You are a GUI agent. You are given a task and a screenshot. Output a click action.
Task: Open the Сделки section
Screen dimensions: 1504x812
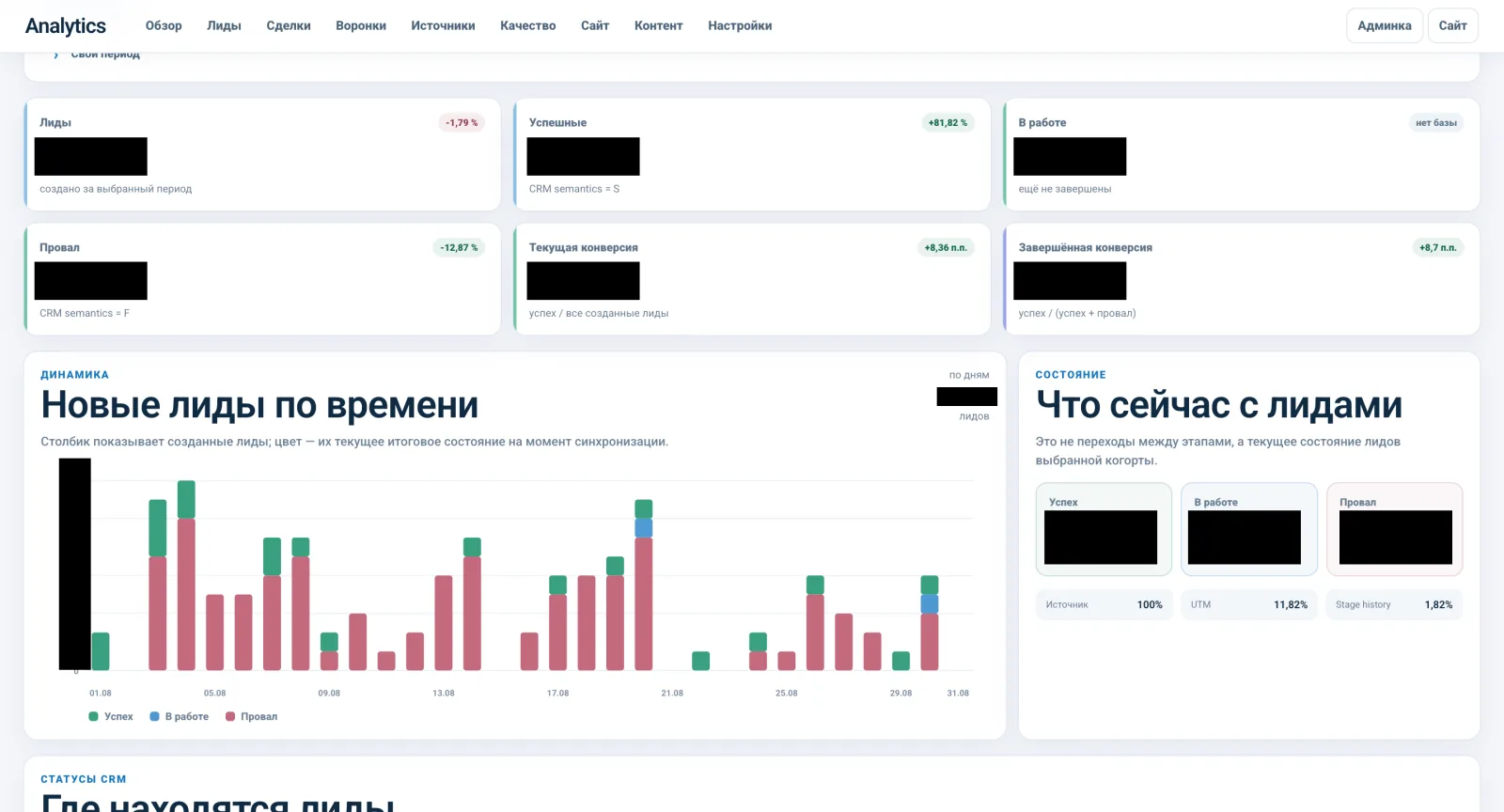tap(289, 26)
